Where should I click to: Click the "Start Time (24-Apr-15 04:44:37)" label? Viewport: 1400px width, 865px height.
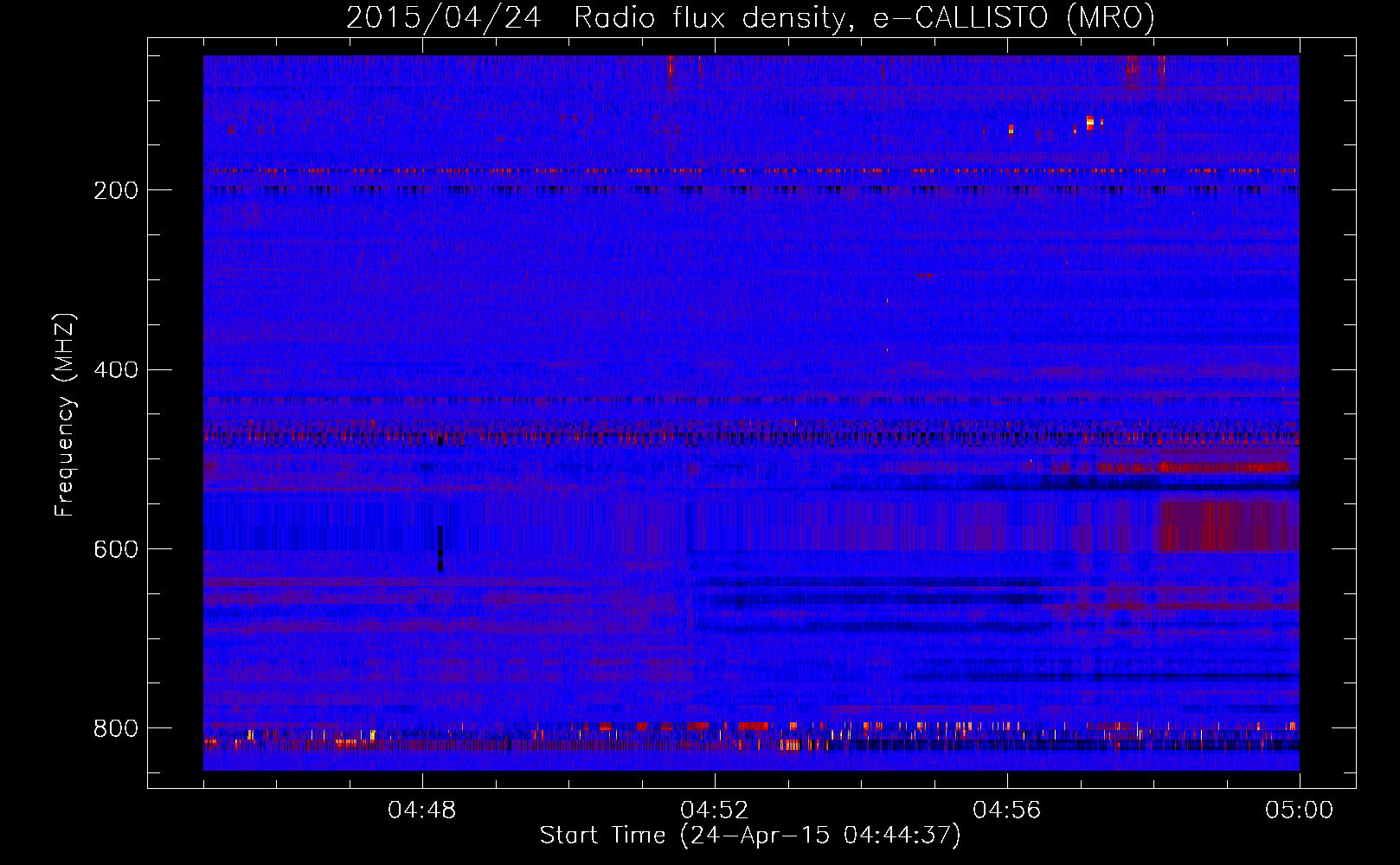[x=750, y=836]
